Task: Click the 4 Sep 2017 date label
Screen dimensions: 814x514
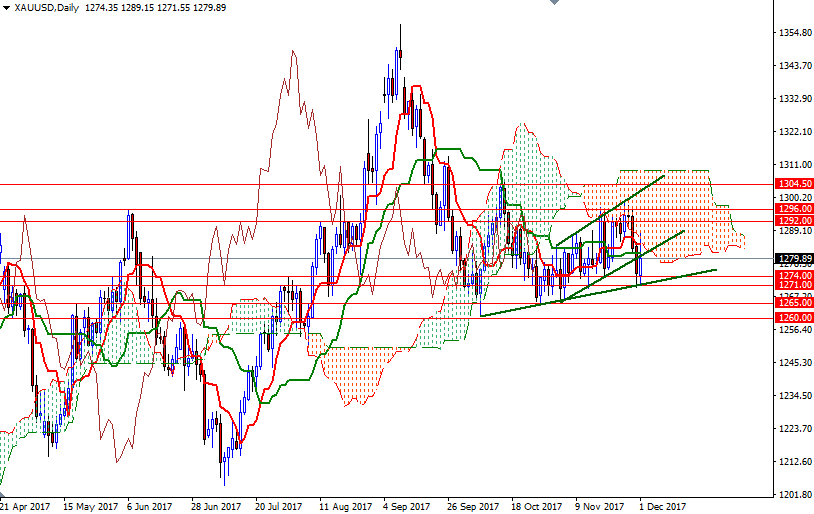Action: point(405,506)
